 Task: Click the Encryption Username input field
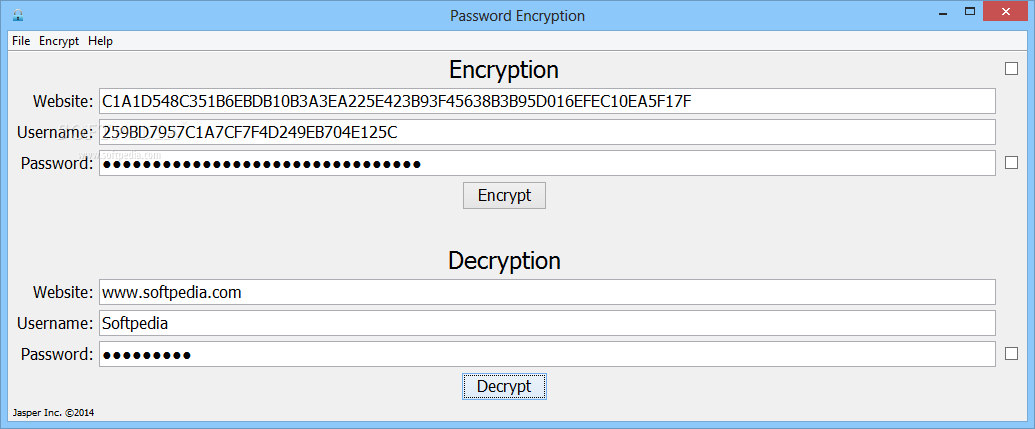(x=547, y=132)
